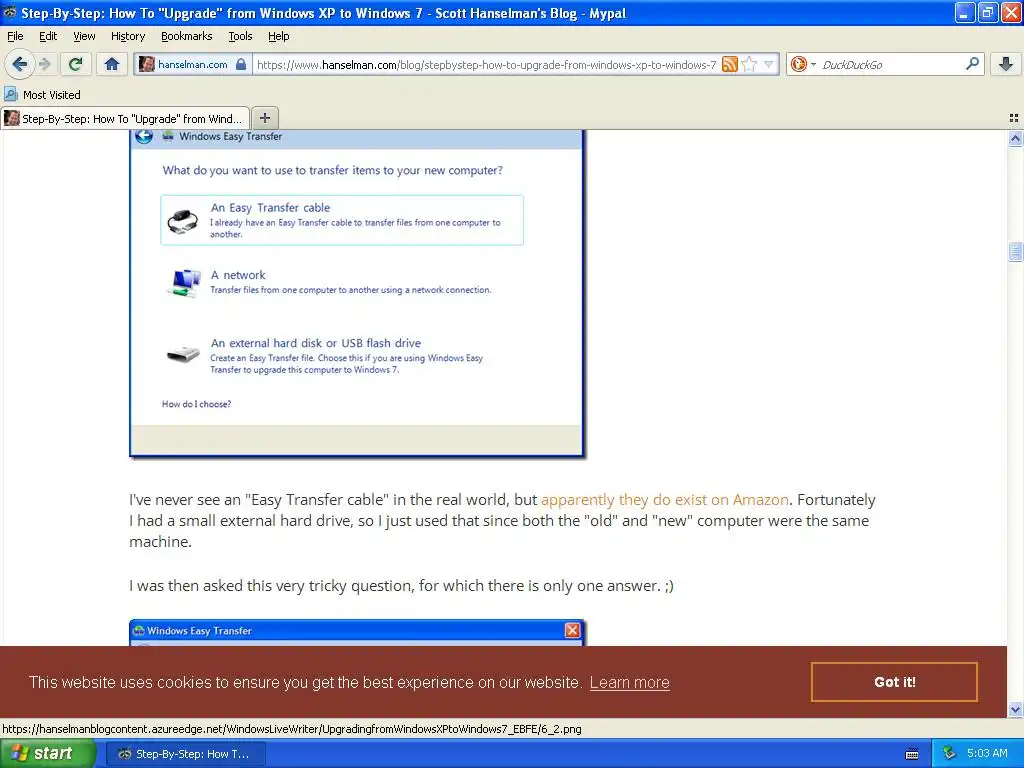This screenshot has height=768, width=1024.
Task: Click the Forward navigation arrow
Action: pos(44,64)
